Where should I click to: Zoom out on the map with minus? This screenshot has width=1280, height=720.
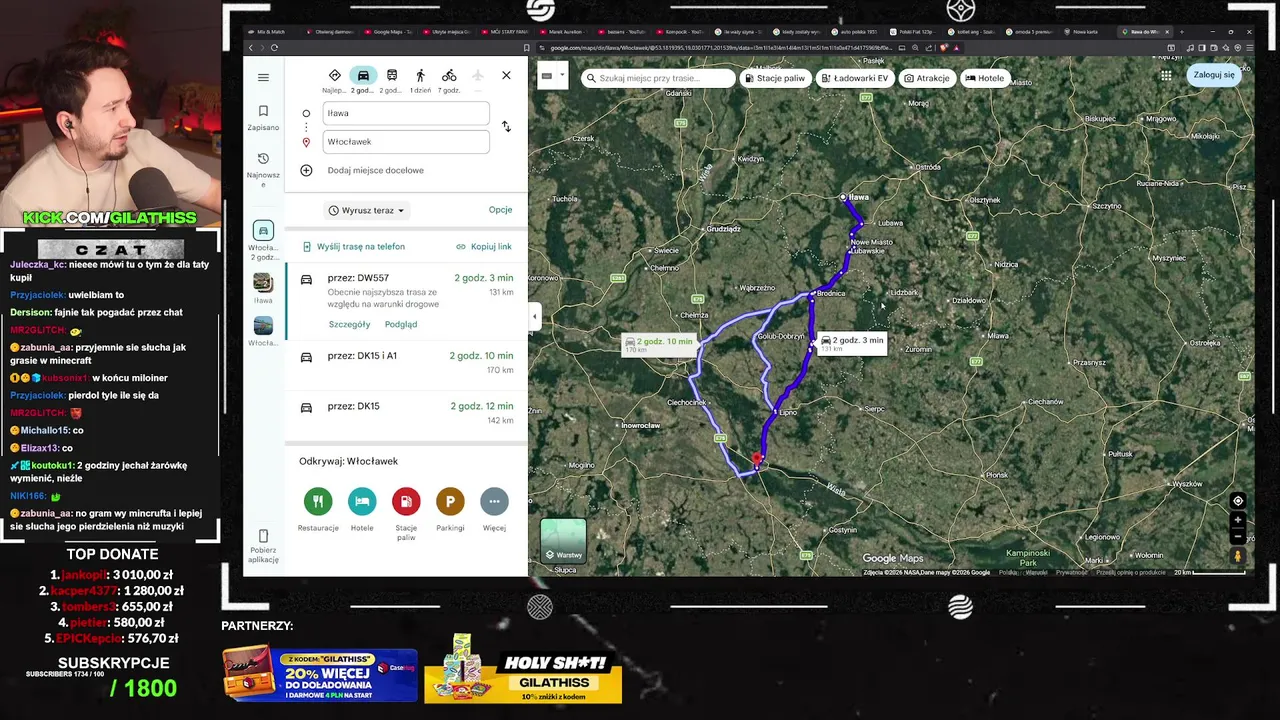point(1238,536)
